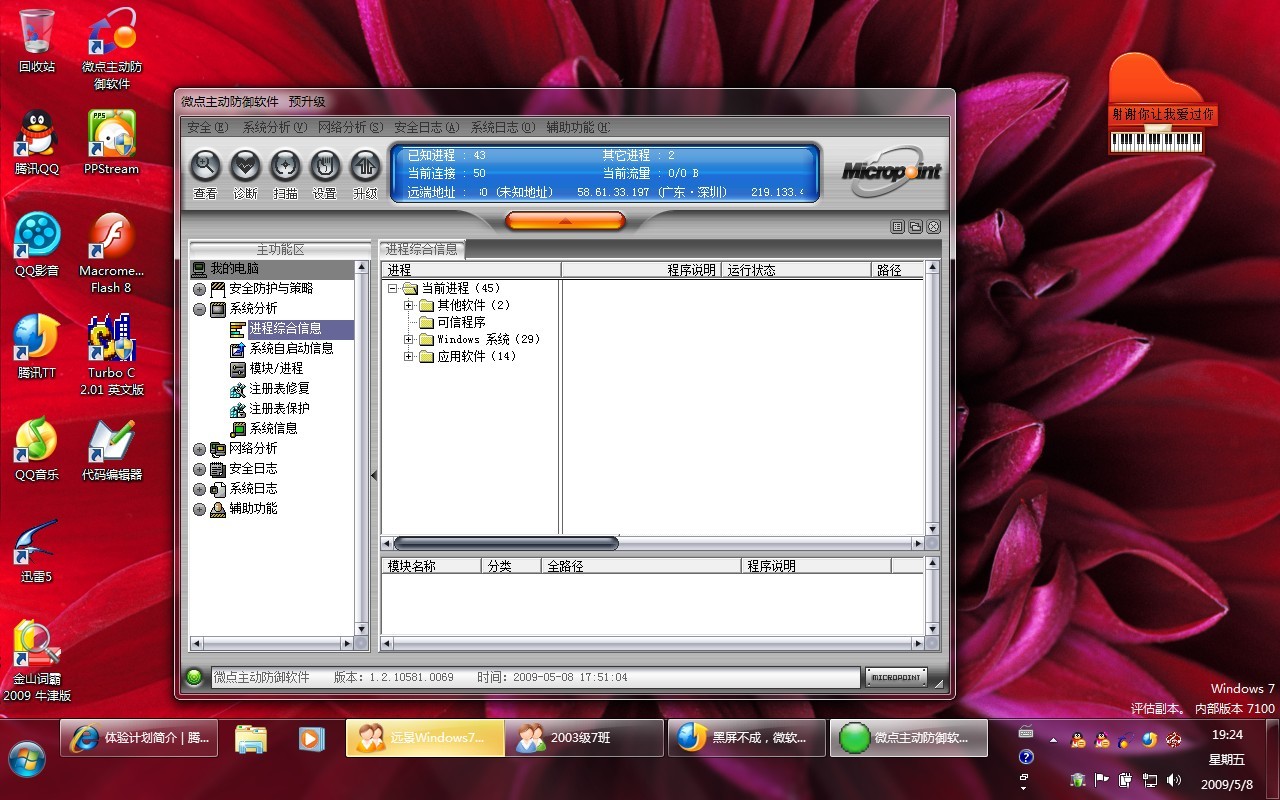Open 腾讯QQ desktop shortcut
The image size is (1280, 800).
point(37,143)
